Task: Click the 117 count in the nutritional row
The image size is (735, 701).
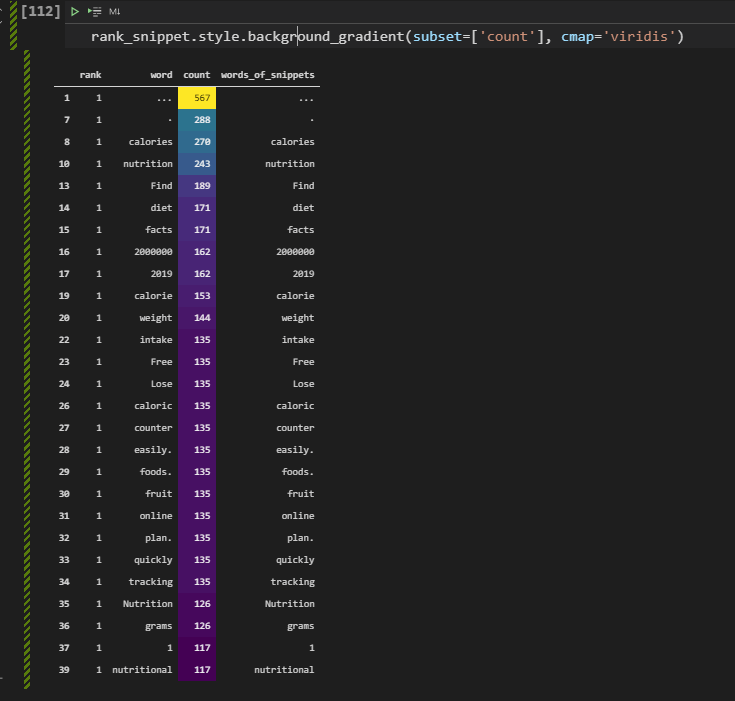Action: pos(197,670)
